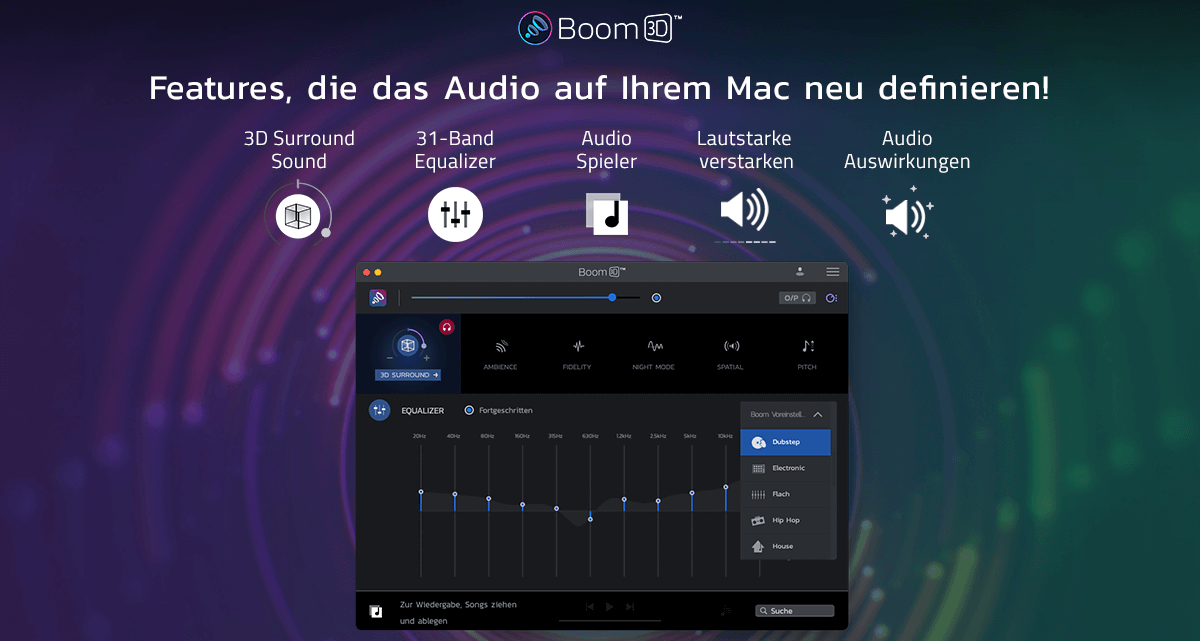
Task: Click the 5kHz equalizer band handle
Action: coord(692,493)
